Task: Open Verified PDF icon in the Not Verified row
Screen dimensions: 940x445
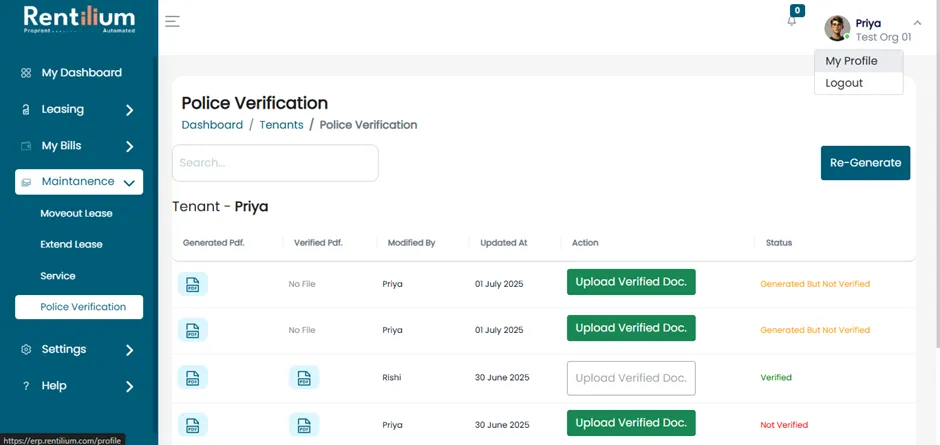Action: tap(304, 425)
